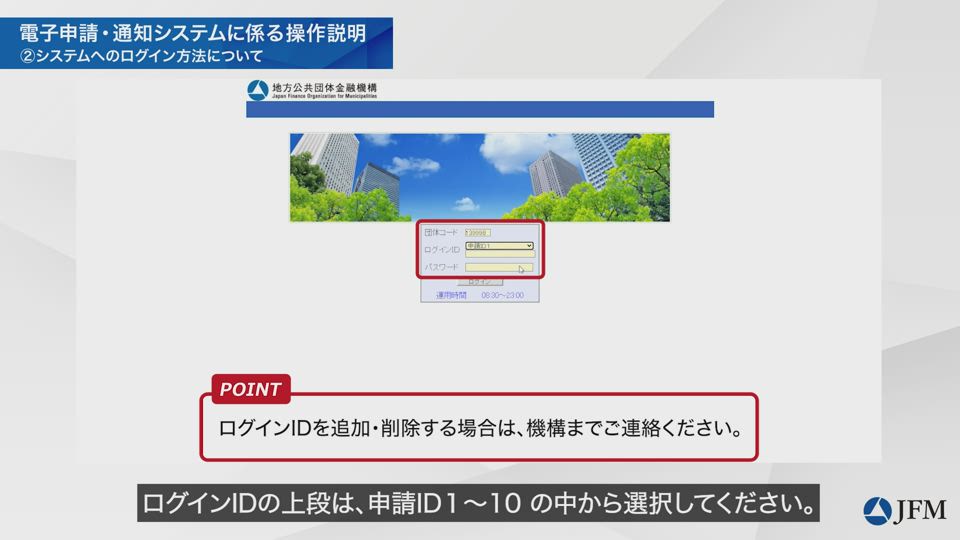Focus the lower ログインID text field

pyautogui.click(x=499, y=254)
